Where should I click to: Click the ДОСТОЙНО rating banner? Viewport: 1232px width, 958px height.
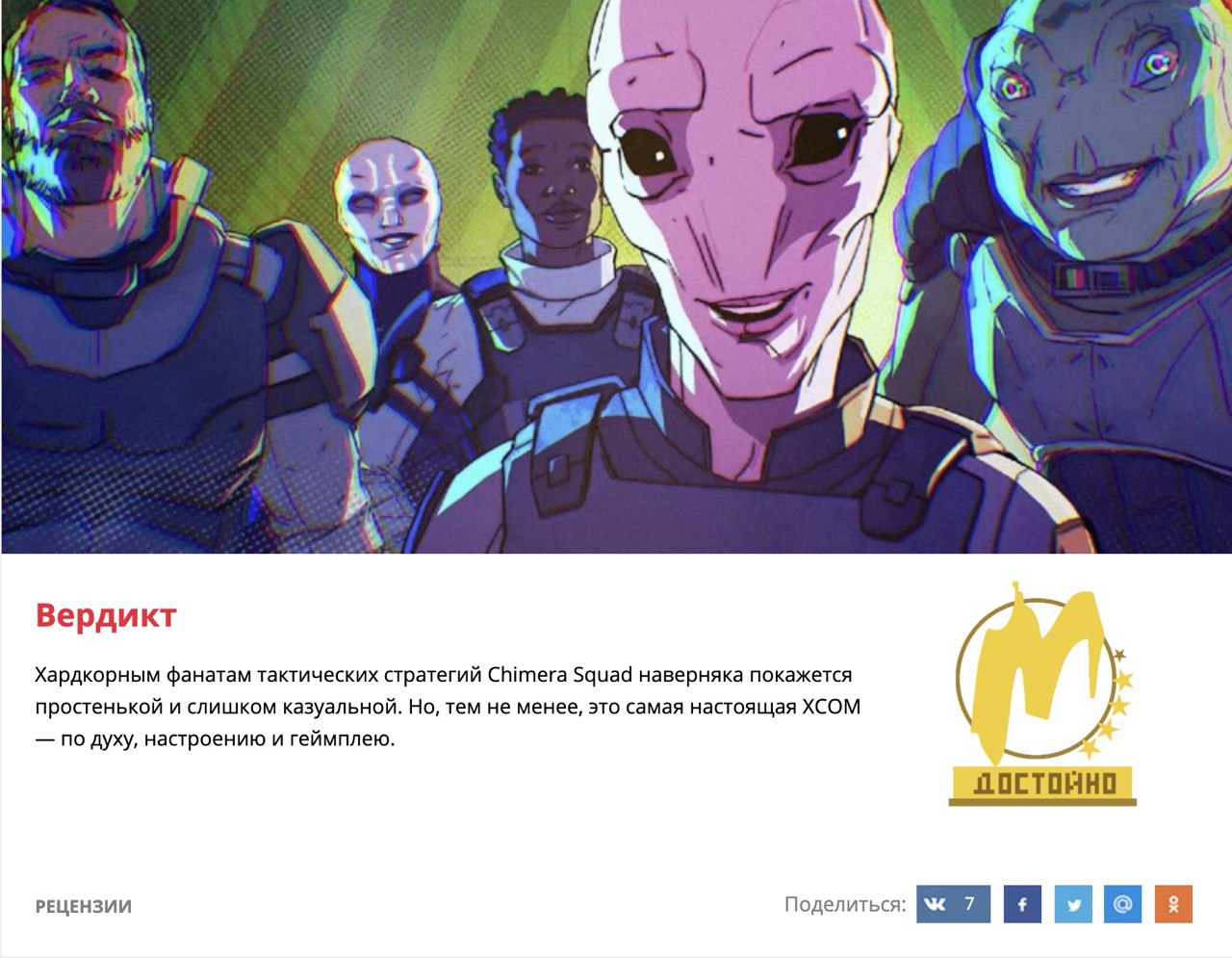pyautogui.click(x=1042, y=784)
